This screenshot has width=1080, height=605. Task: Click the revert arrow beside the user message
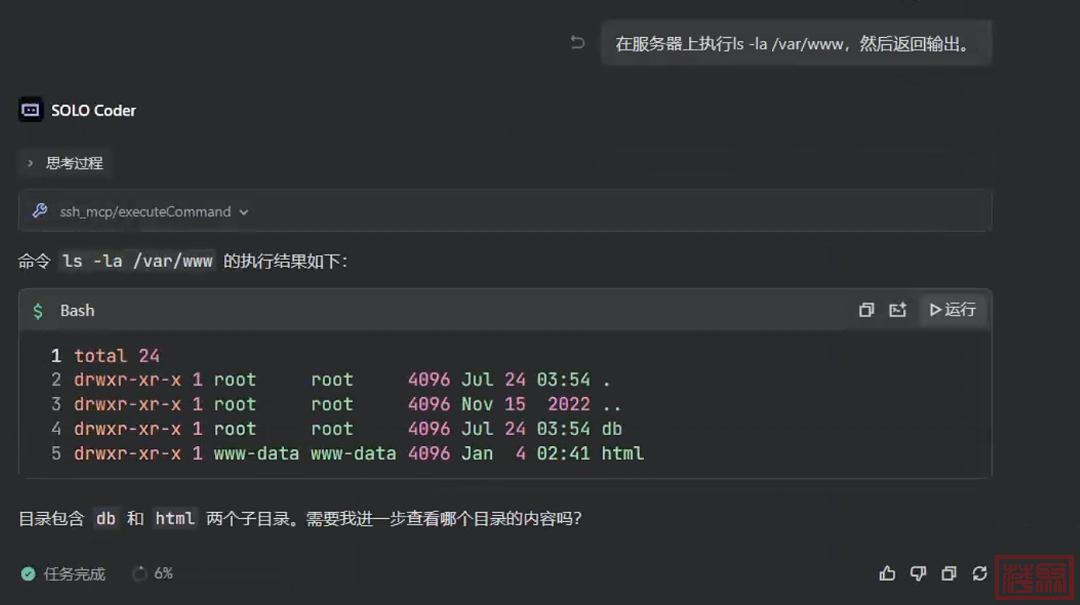click(577, 43)
